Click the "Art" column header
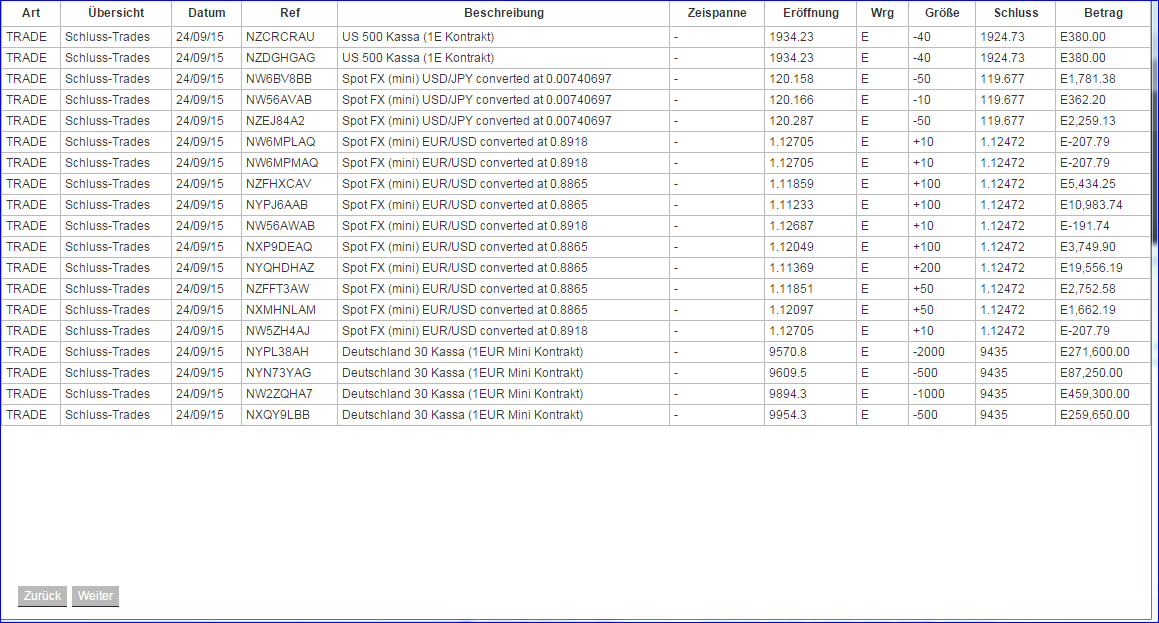 coord(30,13)
